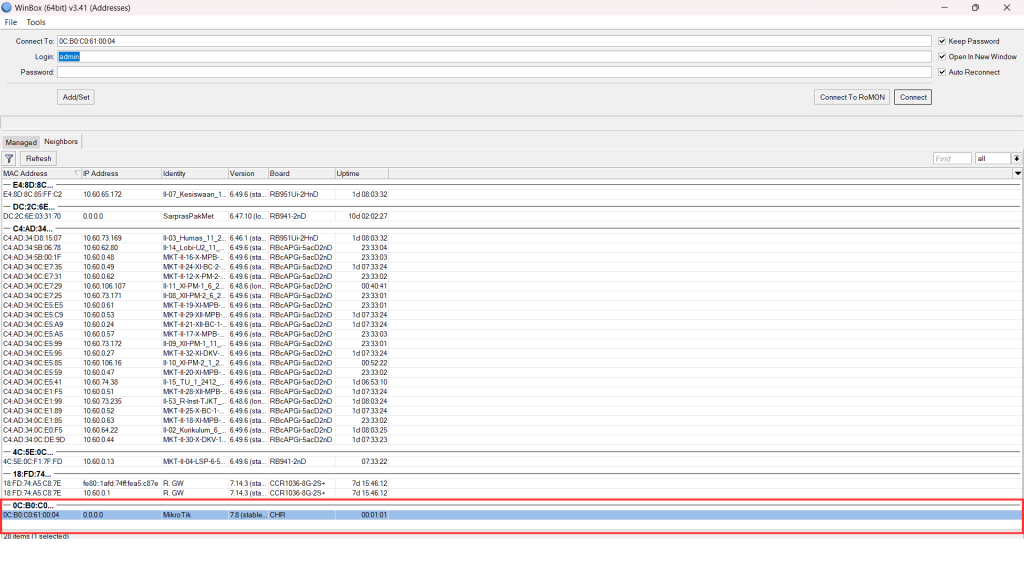The image size is (1024, 576).
Task: Click the WinBox logo in title bar
Action: (9, 7)
